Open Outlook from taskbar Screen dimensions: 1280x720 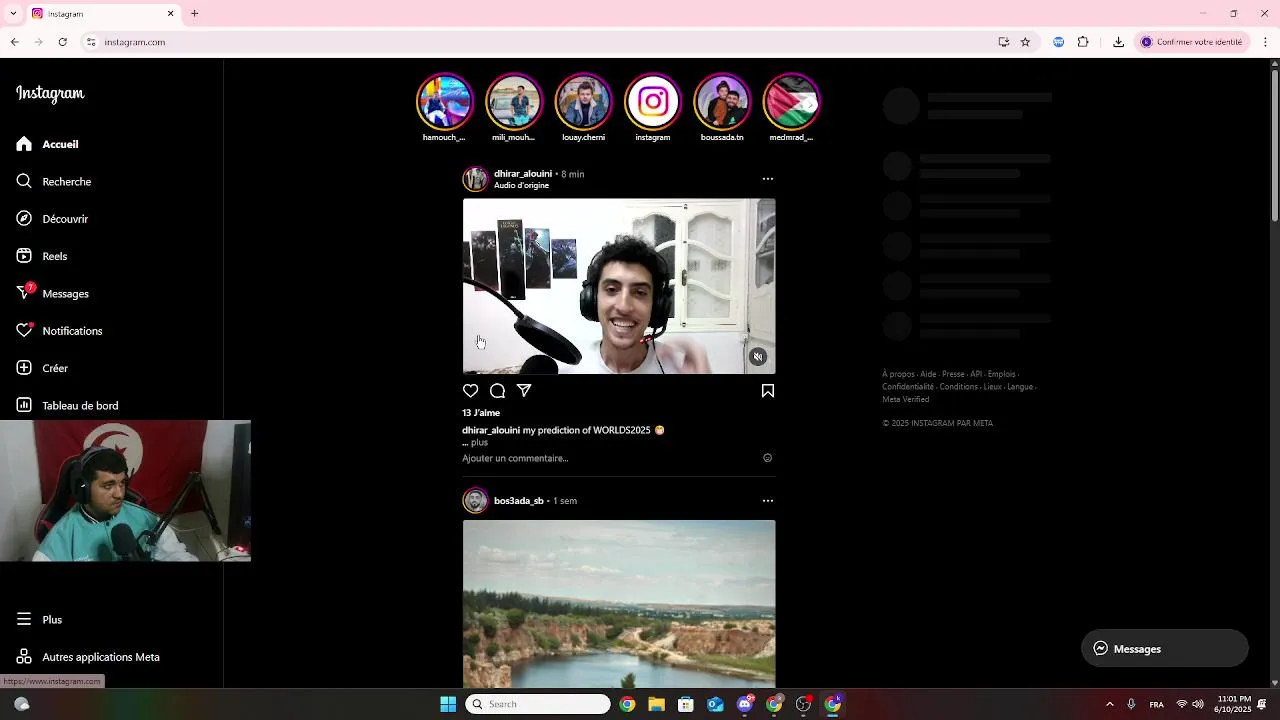coord(715,704)
